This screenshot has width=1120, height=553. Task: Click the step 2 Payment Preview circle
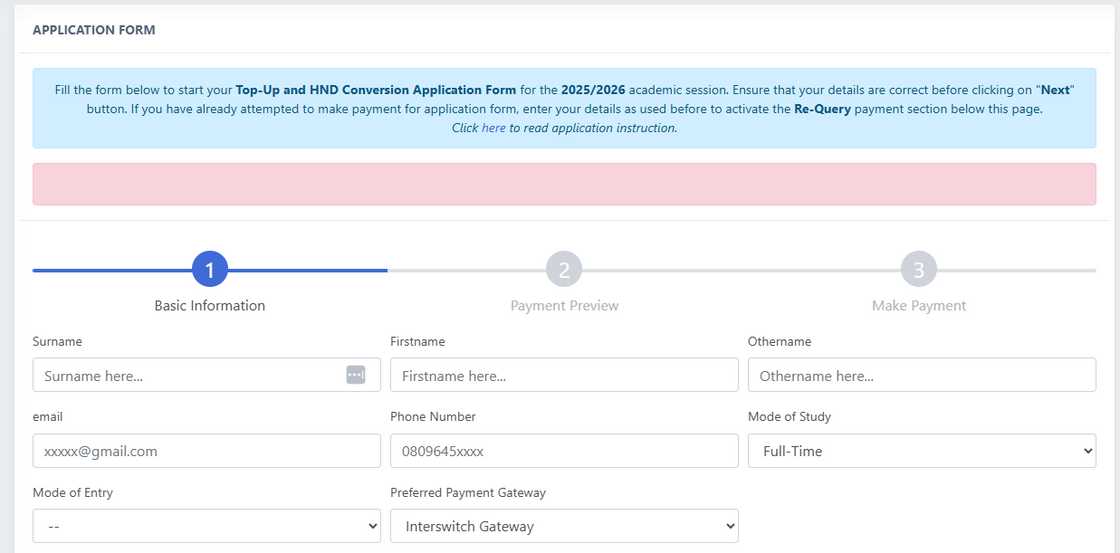(564, 270)
